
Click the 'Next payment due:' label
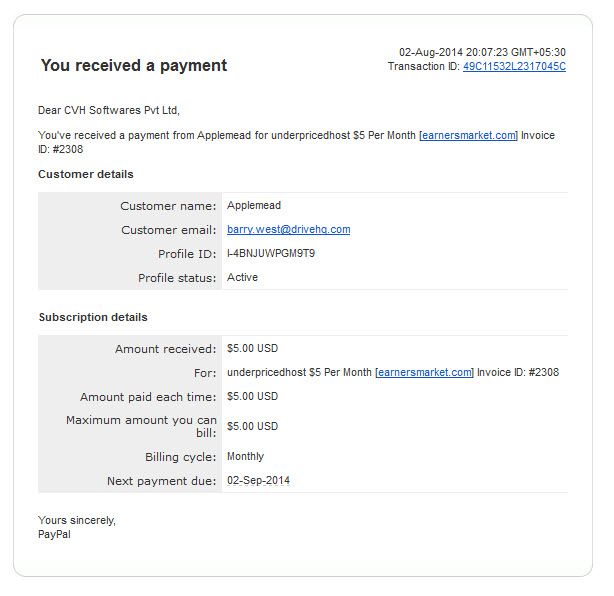pyautogui.click(x=162, y=481)
